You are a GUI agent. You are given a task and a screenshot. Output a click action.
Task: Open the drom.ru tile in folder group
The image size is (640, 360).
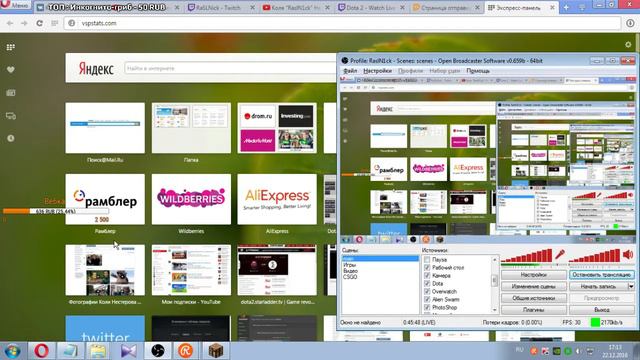click(257, 116)
